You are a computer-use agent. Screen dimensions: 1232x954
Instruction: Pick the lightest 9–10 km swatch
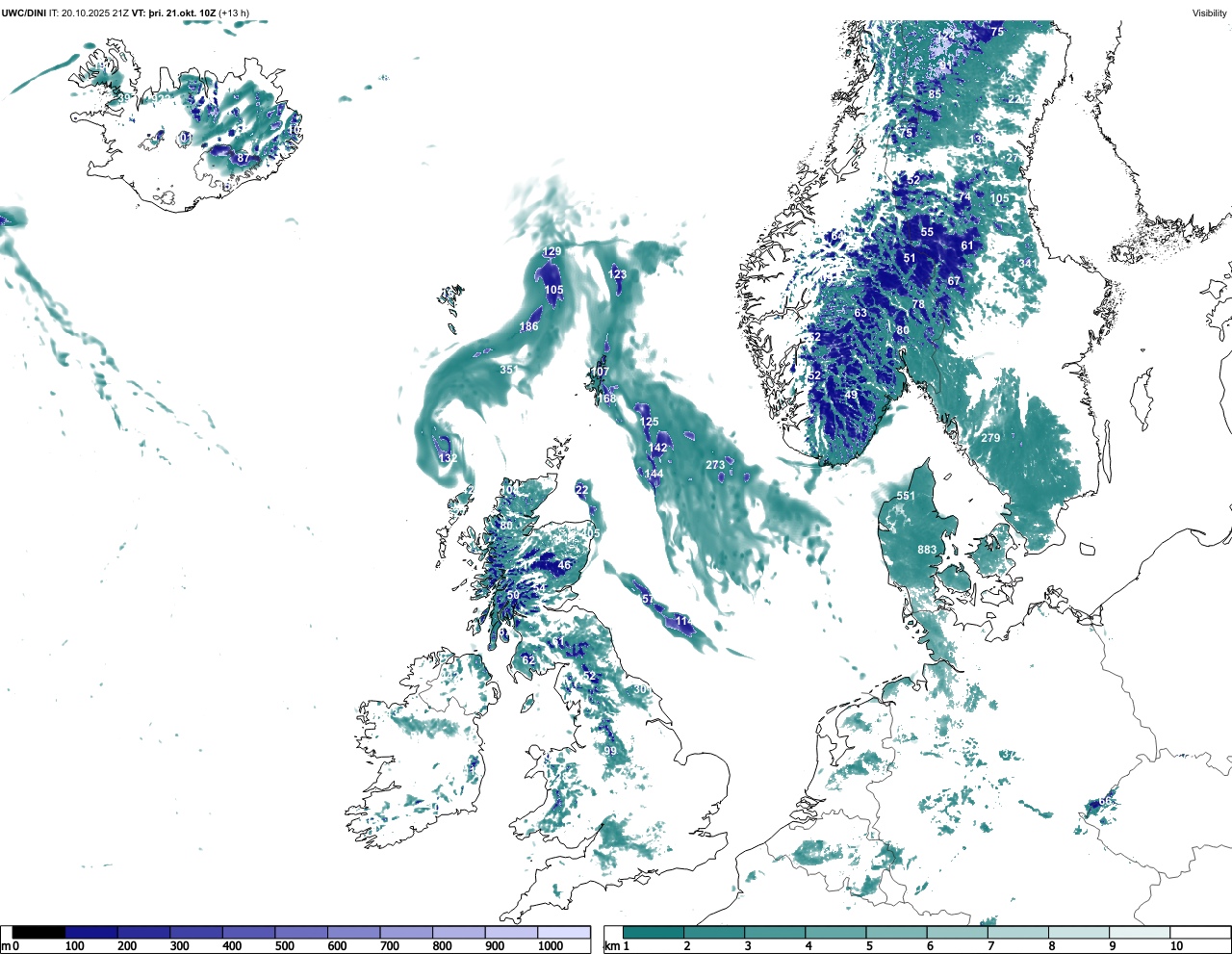[1140, 932]
